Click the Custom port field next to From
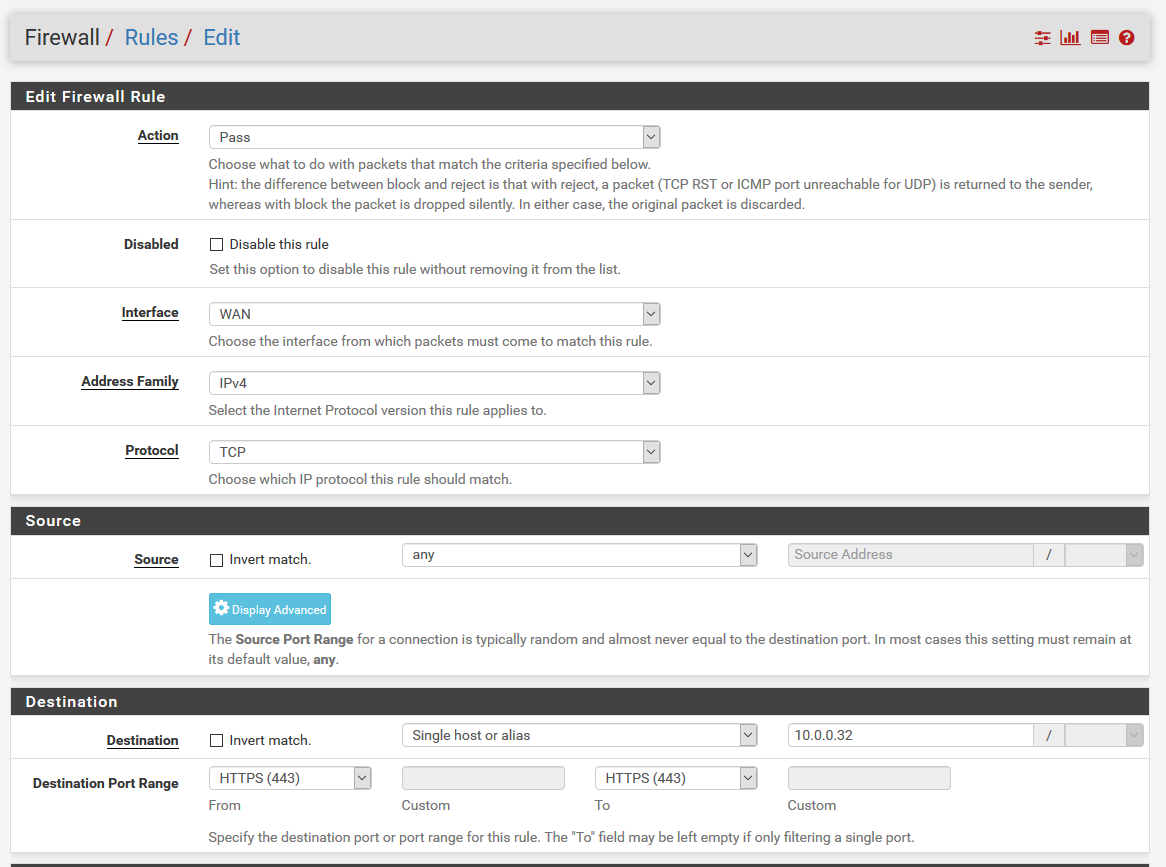The width and height of the screenshot is (1166, 867). click(483, 777)
